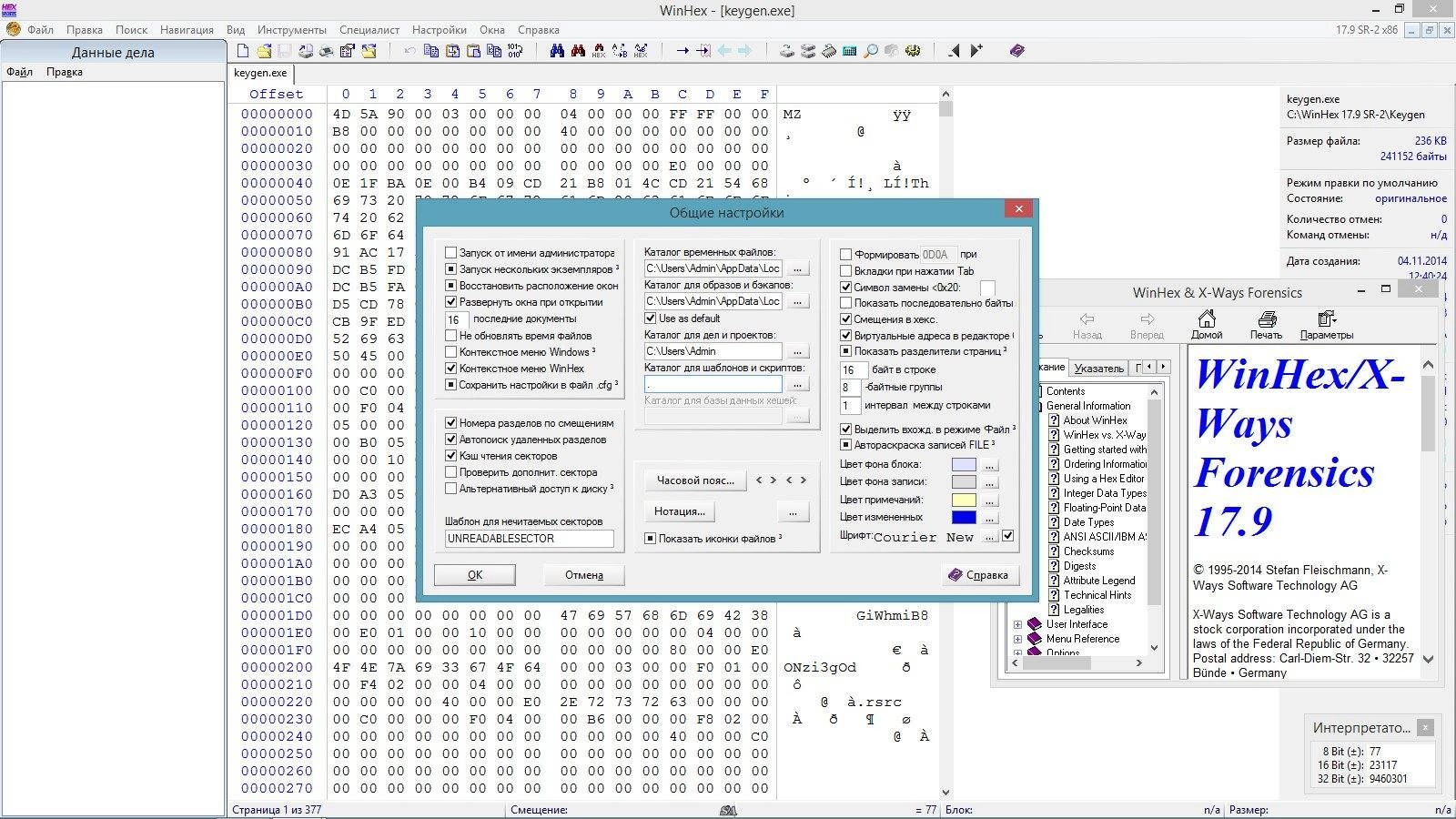Open file properties toolbar icon

(x=347, y=51)
